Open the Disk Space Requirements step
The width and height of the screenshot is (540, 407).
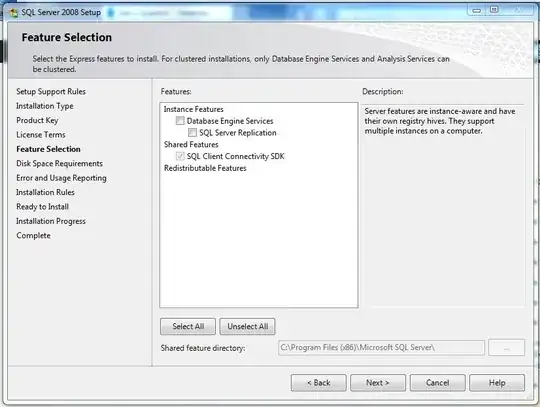pyautogui.click(x=59, y=164)
